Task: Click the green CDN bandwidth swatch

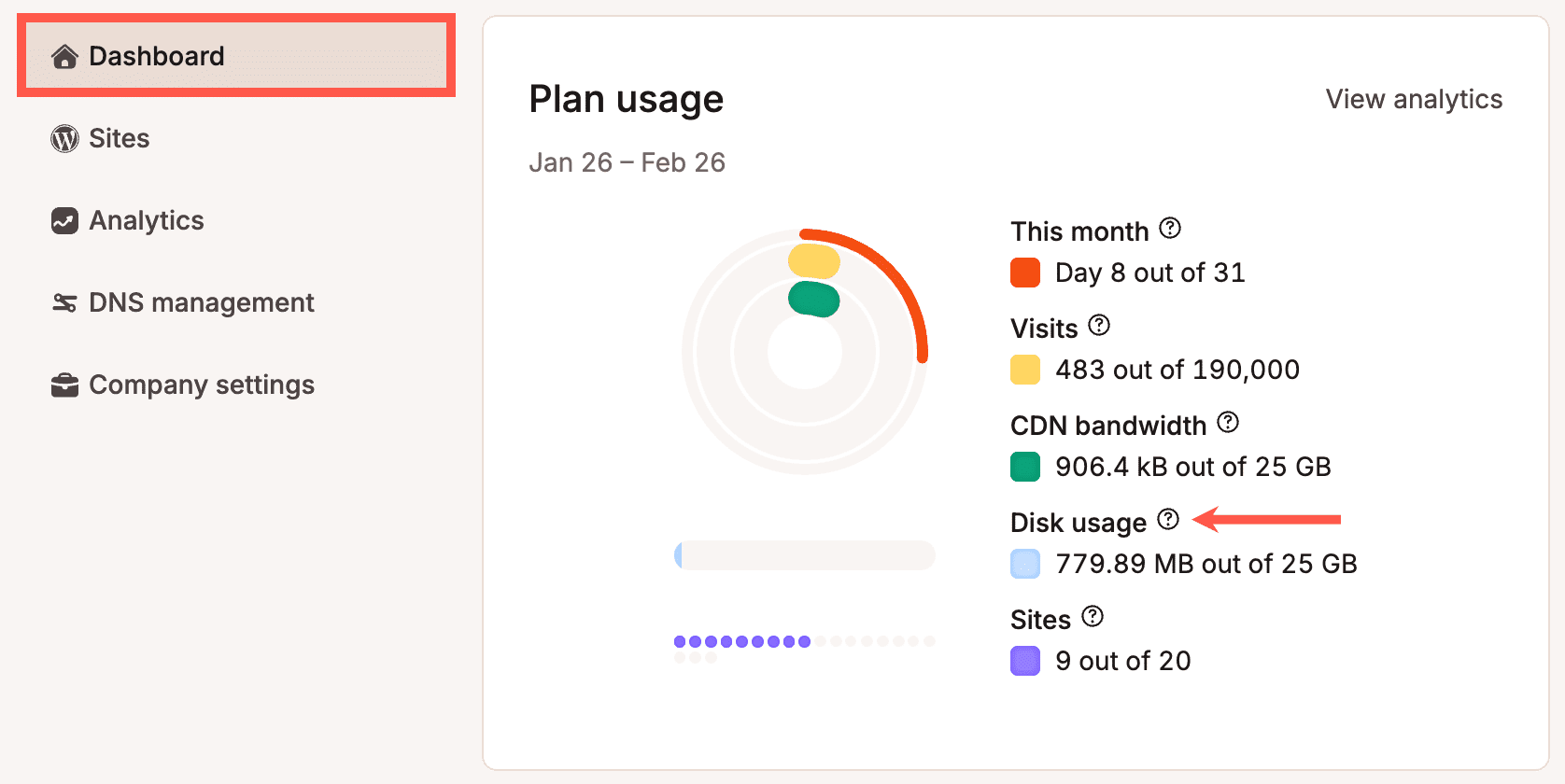Action: pyautogui.click(x=1025, y=467)
